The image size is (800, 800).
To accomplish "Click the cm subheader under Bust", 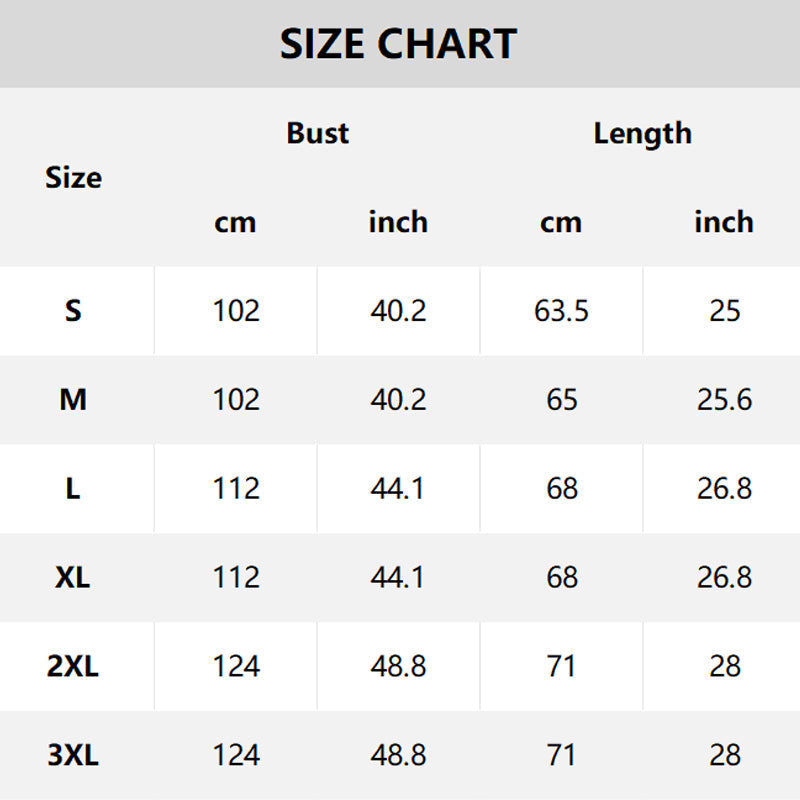I will click(x=235, y=222).
